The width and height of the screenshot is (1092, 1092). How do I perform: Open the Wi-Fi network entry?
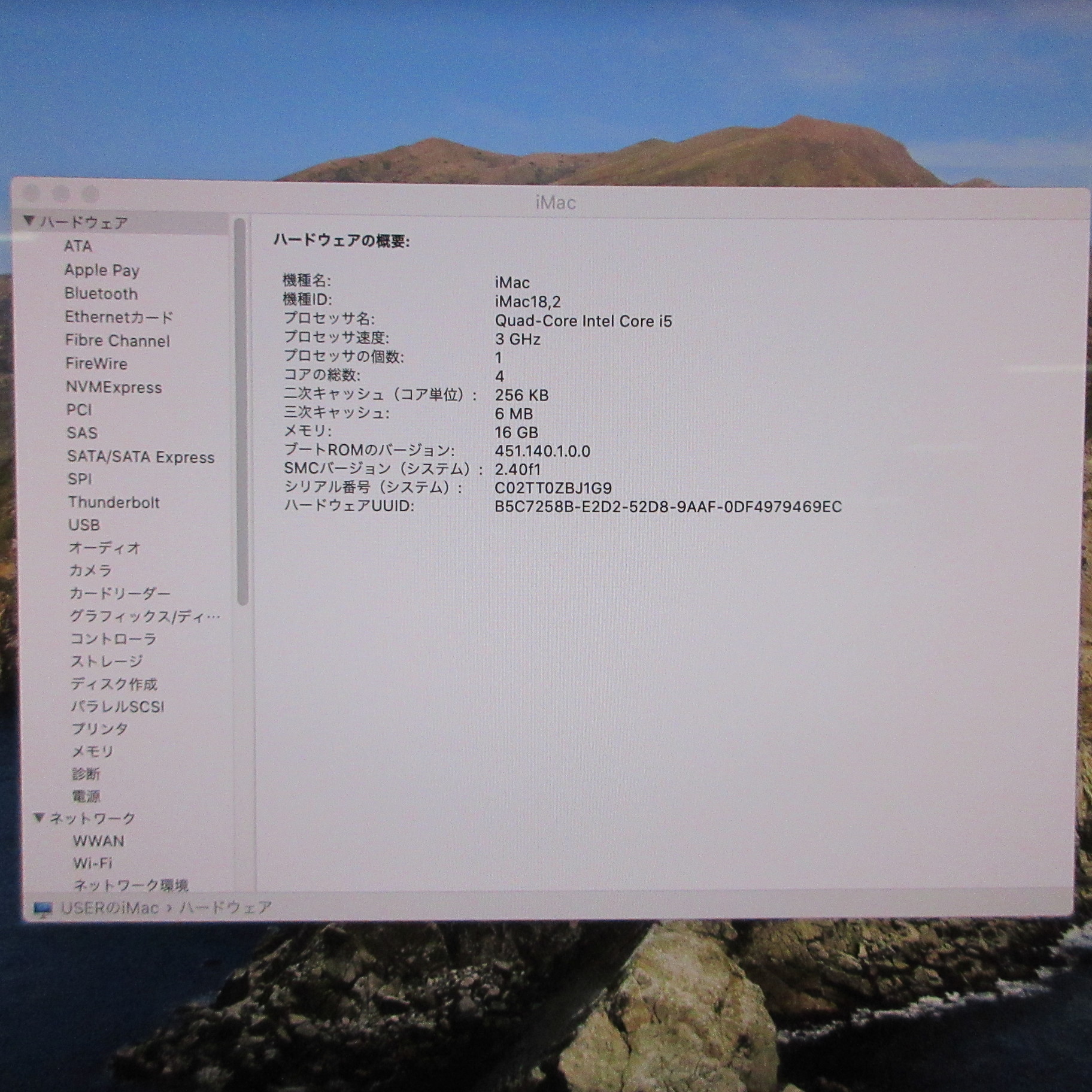pyautogui.click(x=93, y=863)
